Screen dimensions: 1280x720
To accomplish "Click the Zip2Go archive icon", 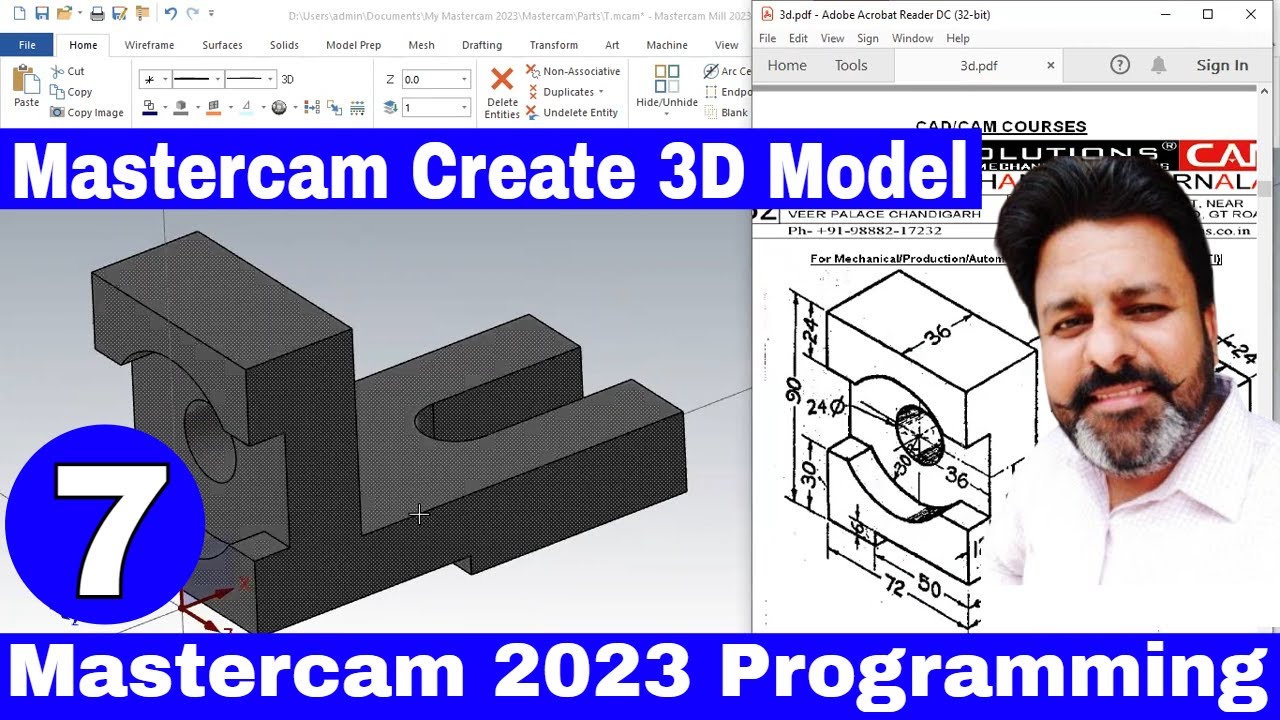I will pos(142,13).
